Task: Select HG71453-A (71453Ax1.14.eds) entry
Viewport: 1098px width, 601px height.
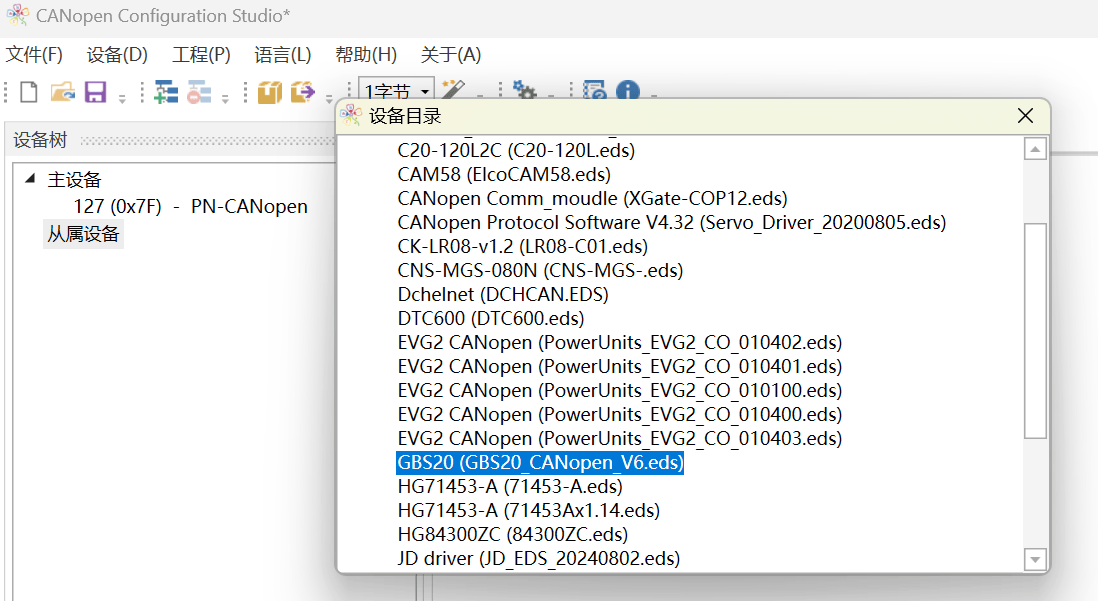Action: (529, 510)
